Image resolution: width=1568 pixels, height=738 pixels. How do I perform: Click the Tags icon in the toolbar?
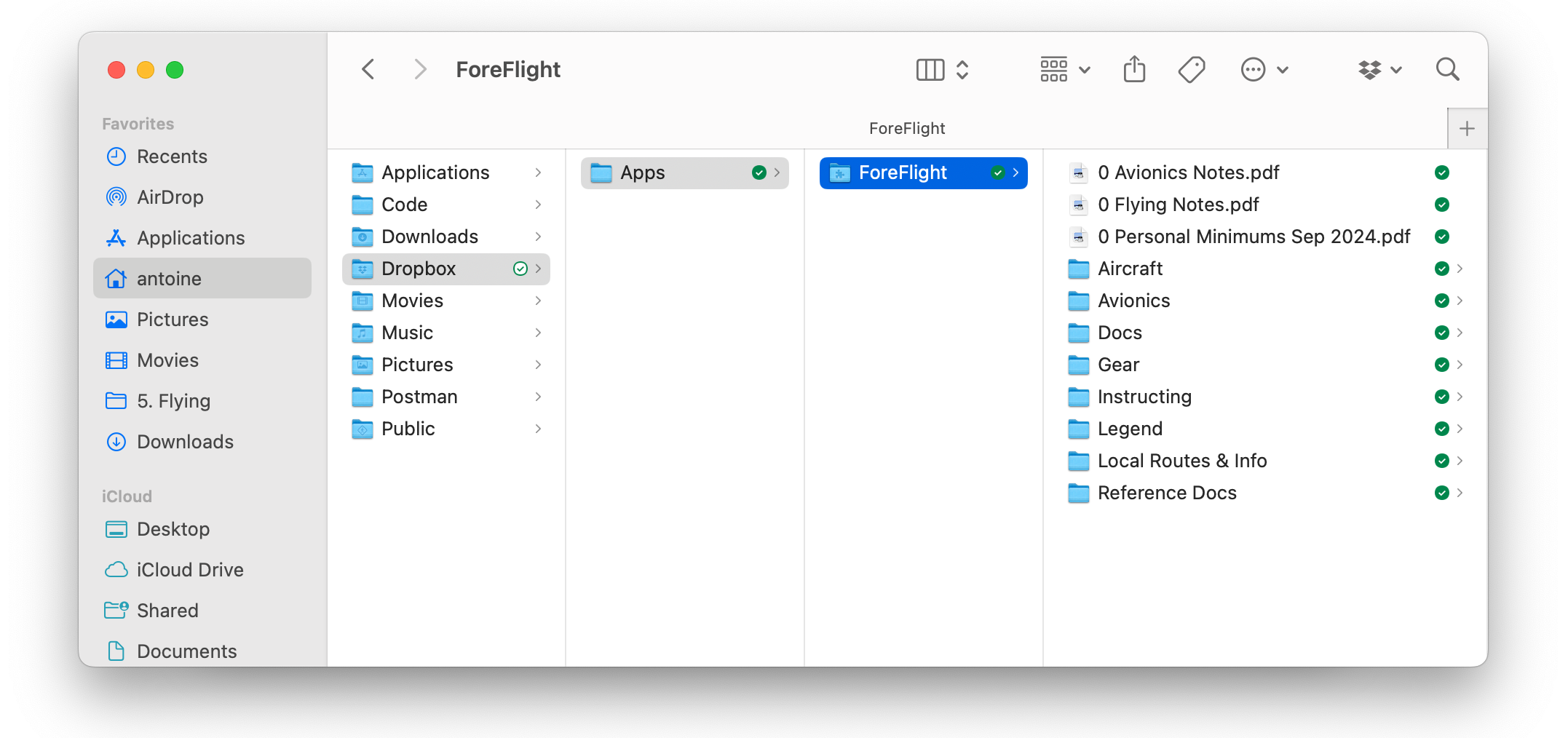(1192, 69)
